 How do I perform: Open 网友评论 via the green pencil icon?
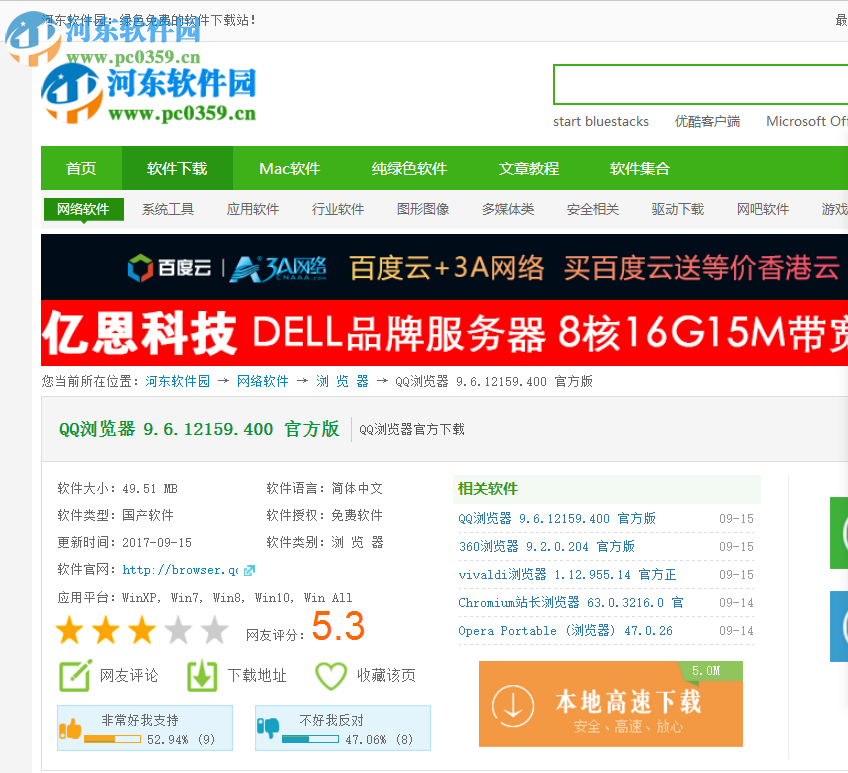74,675
